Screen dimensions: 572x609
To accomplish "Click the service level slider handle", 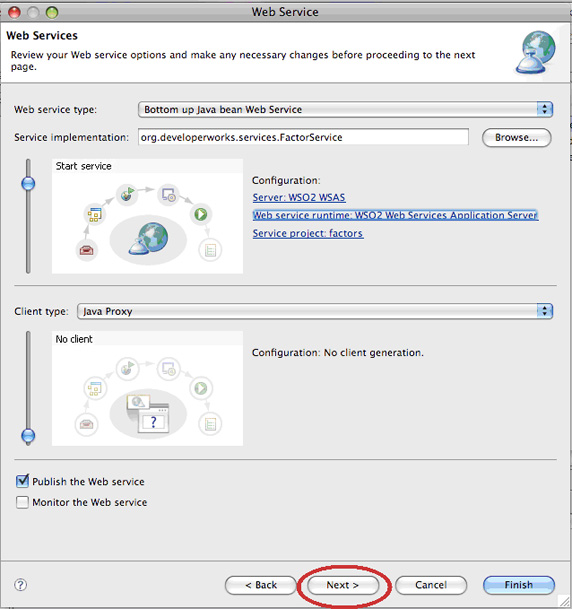I will [x=28, y=183].
